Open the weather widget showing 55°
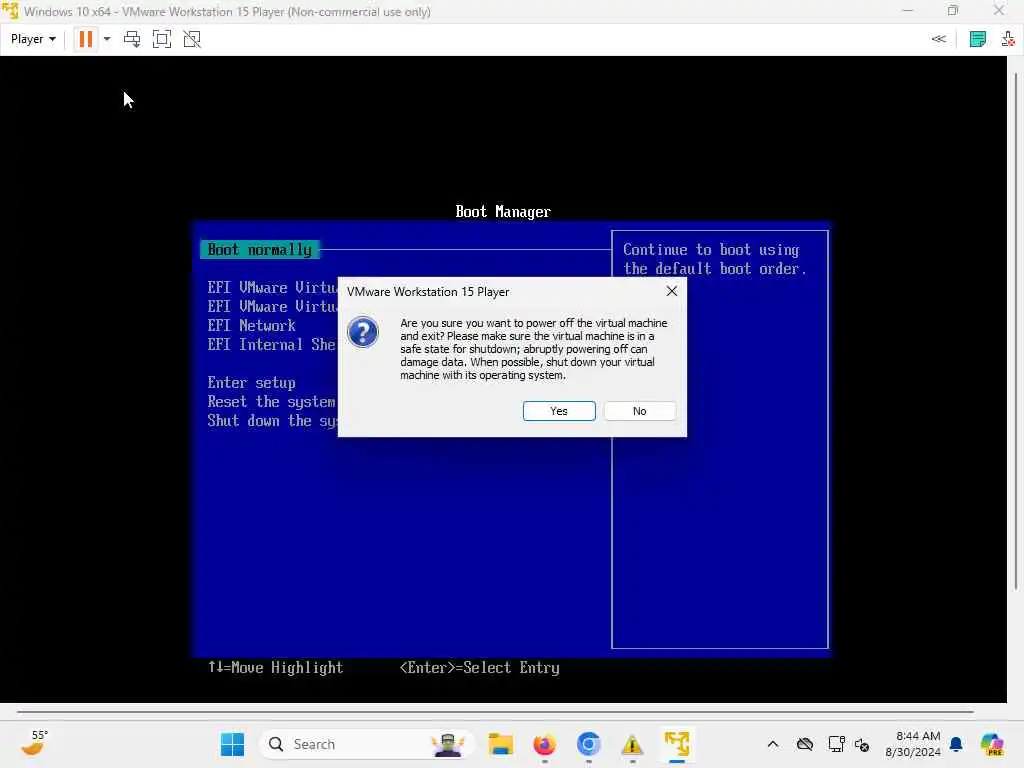Viewport: 1024px width, 768px height. click(x=35, y=743)
